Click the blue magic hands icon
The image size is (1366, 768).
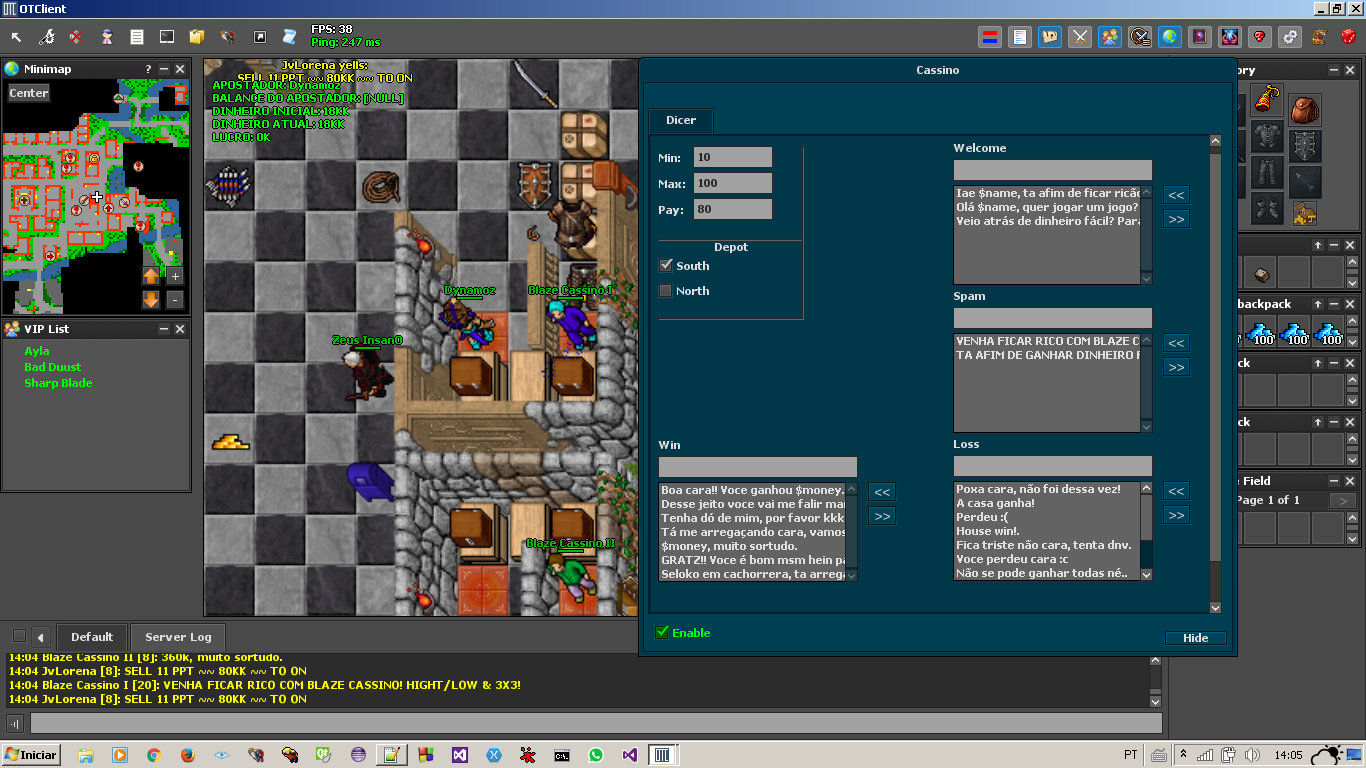tap(1230, 37)
